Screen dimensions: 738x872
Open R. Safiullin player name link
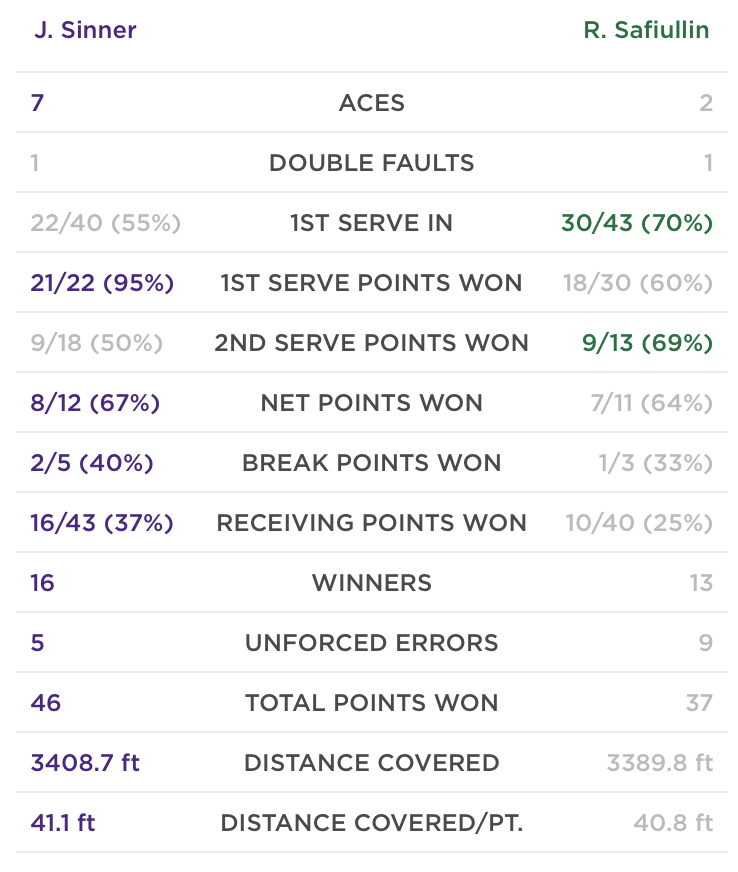pyautogui.click(x=646, y=30)
